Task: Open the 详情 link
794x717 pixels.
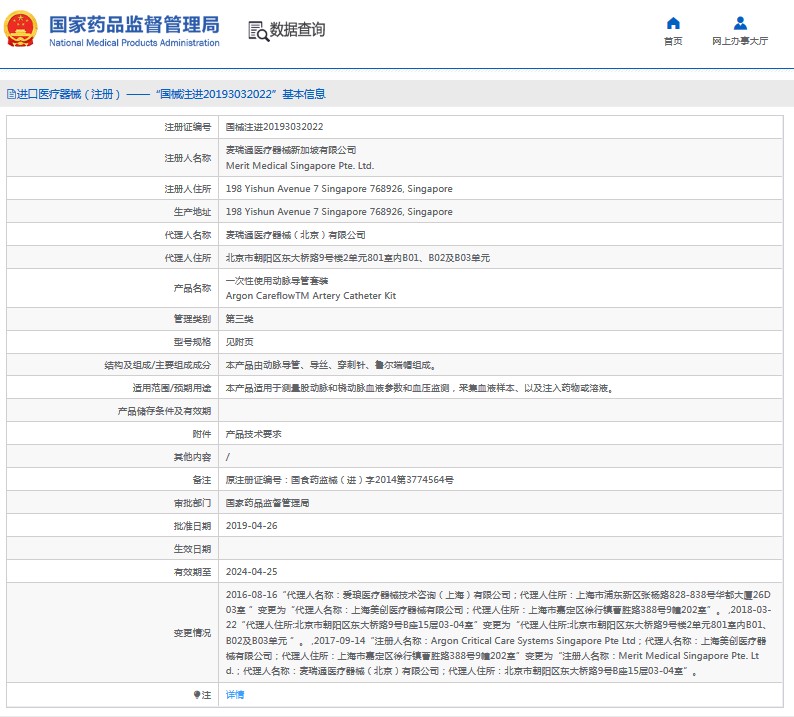Action: pyautogui.click(x=235, y=695)
